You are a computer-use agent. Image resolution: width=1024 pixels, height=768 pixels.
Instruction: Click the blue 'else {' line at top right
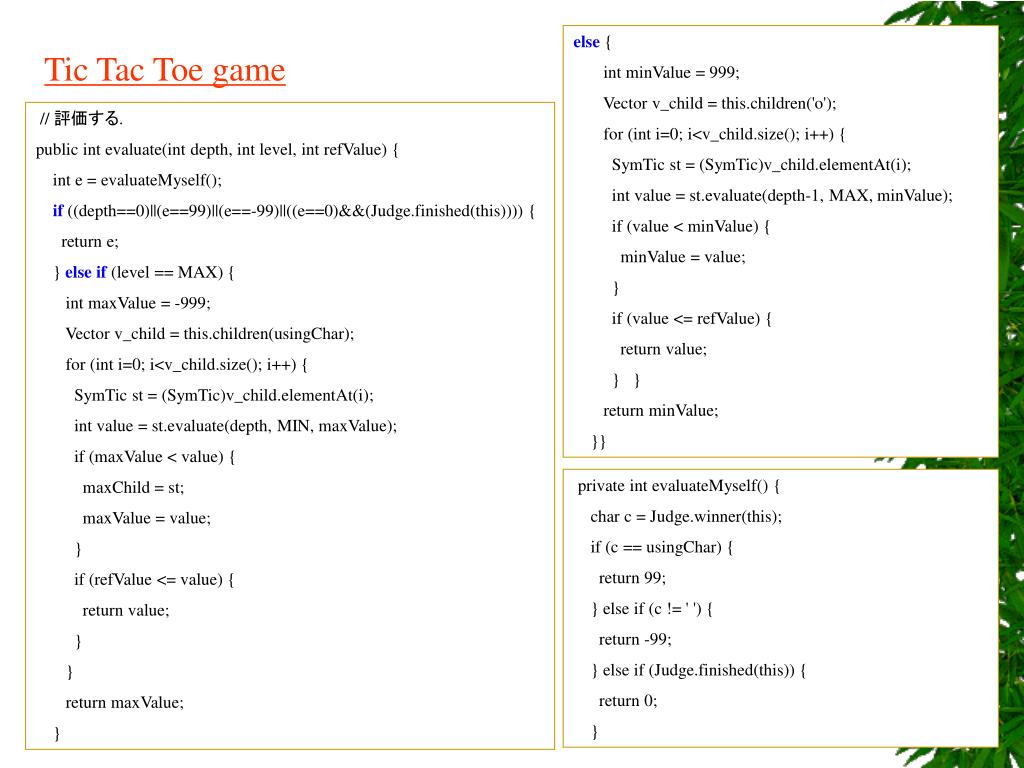click(x=592, y=42)
